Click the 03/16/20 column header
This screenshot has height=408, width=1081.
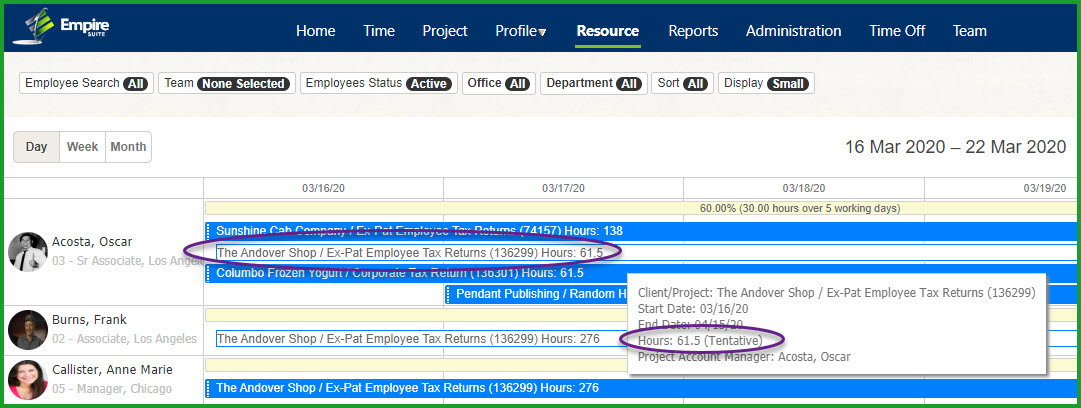[323, 187]
